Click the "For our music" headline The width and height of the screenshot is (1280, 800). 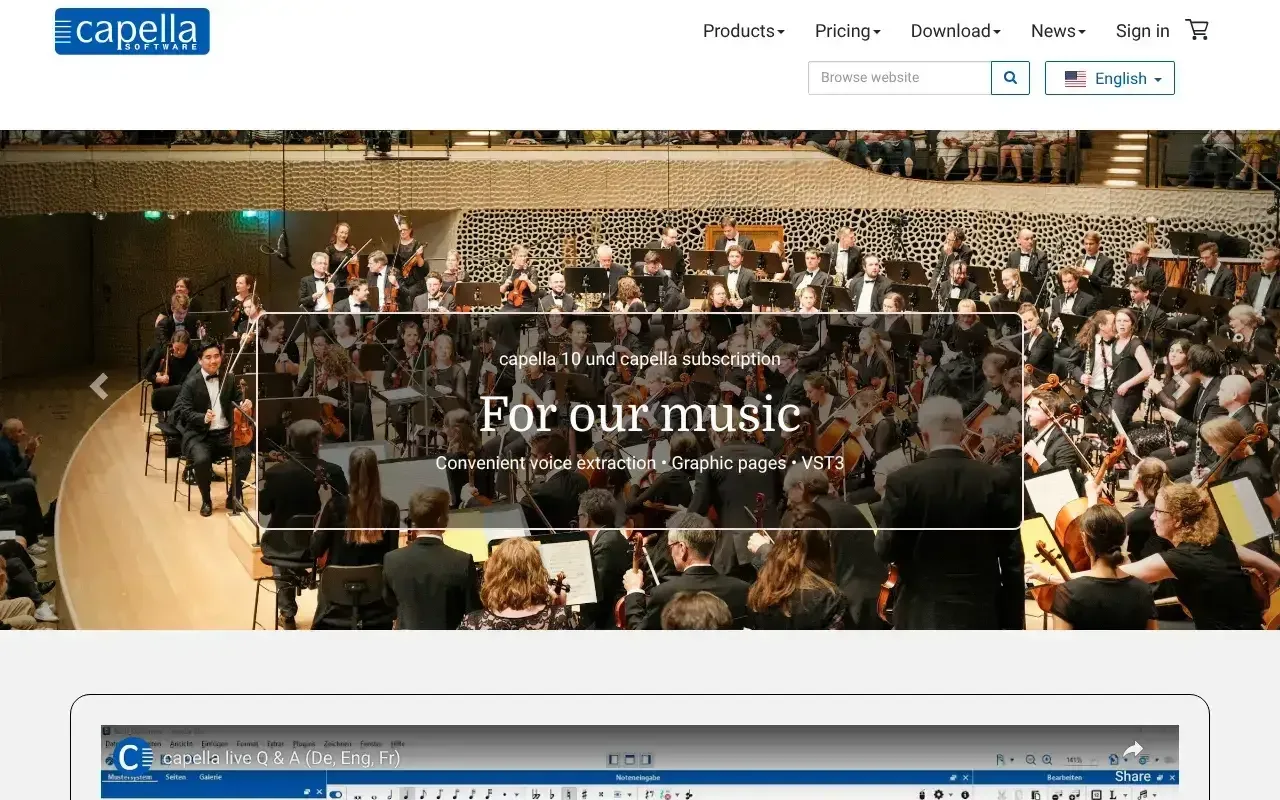tap(640, 414)
